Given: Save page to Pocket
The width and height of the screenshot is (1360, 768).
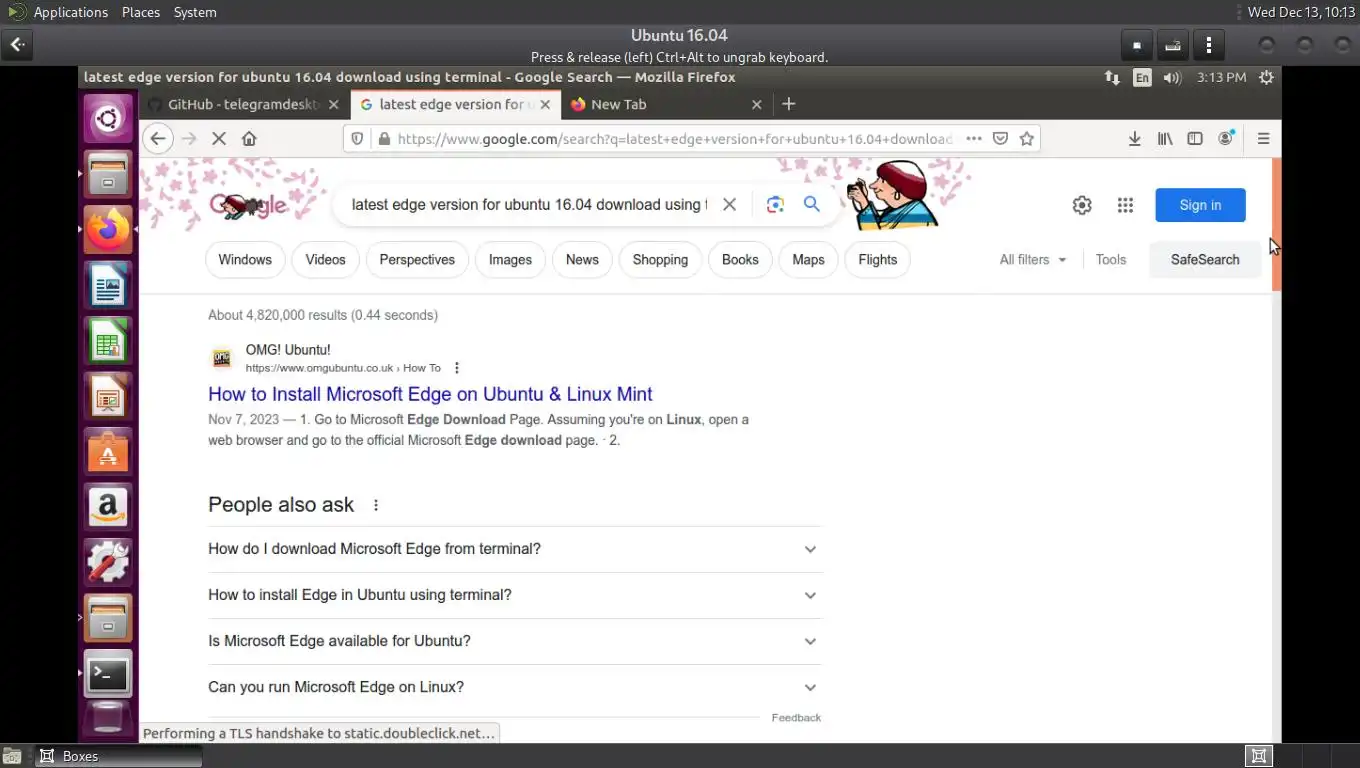Looking at the screenshot, I should click(x=1000, y=139).
